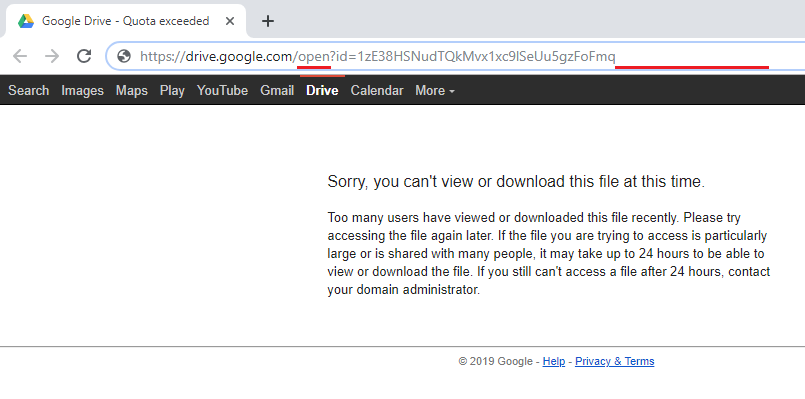This screenshot has height=399, width=805.
Task: Open Search in Google bar
Action: (29, 90)
